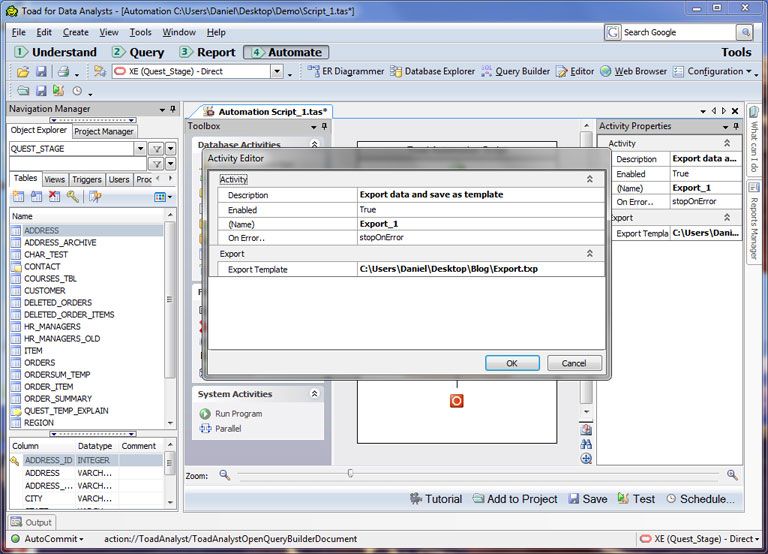
Task: Go to the Understand step
Action: coord(55,52)
